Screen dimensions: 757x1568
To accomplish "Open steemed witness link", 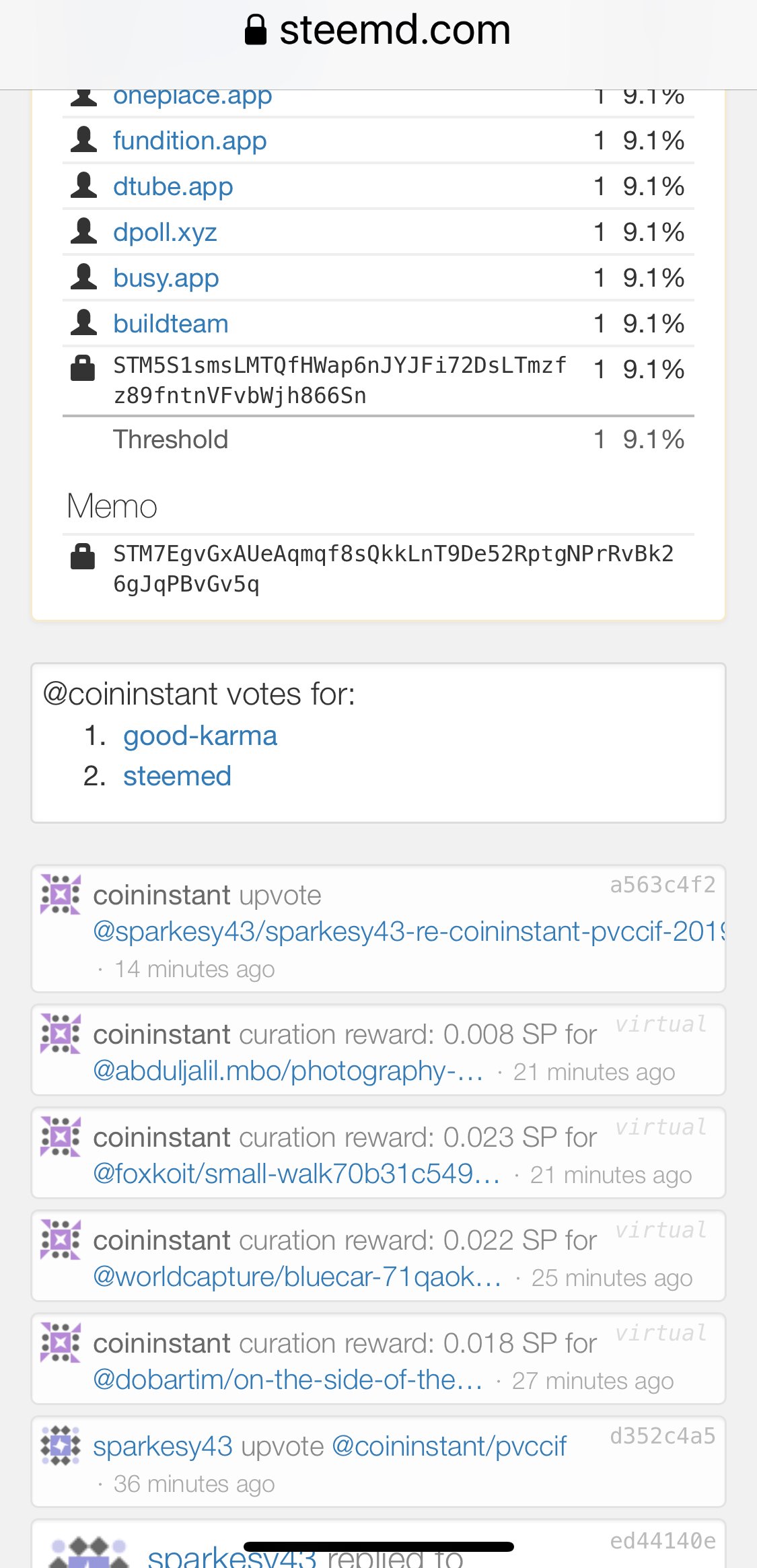I will coord(177,776).
